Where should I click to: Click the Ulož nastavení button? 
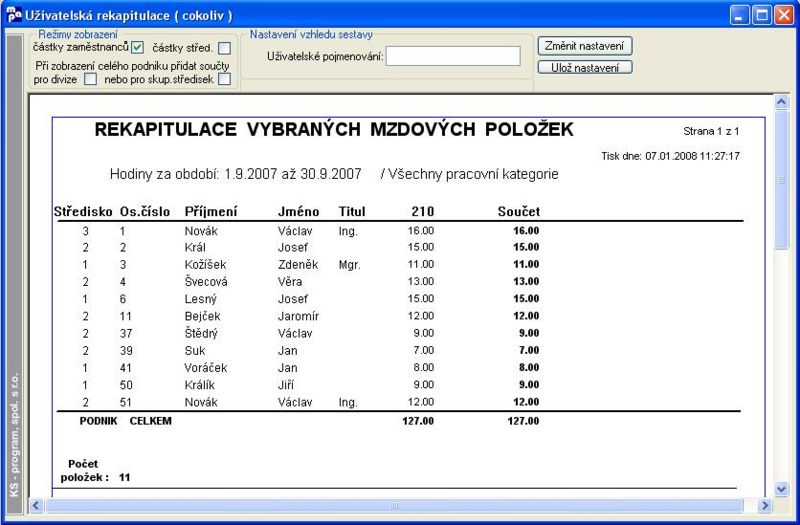click(x=585, y=67)
